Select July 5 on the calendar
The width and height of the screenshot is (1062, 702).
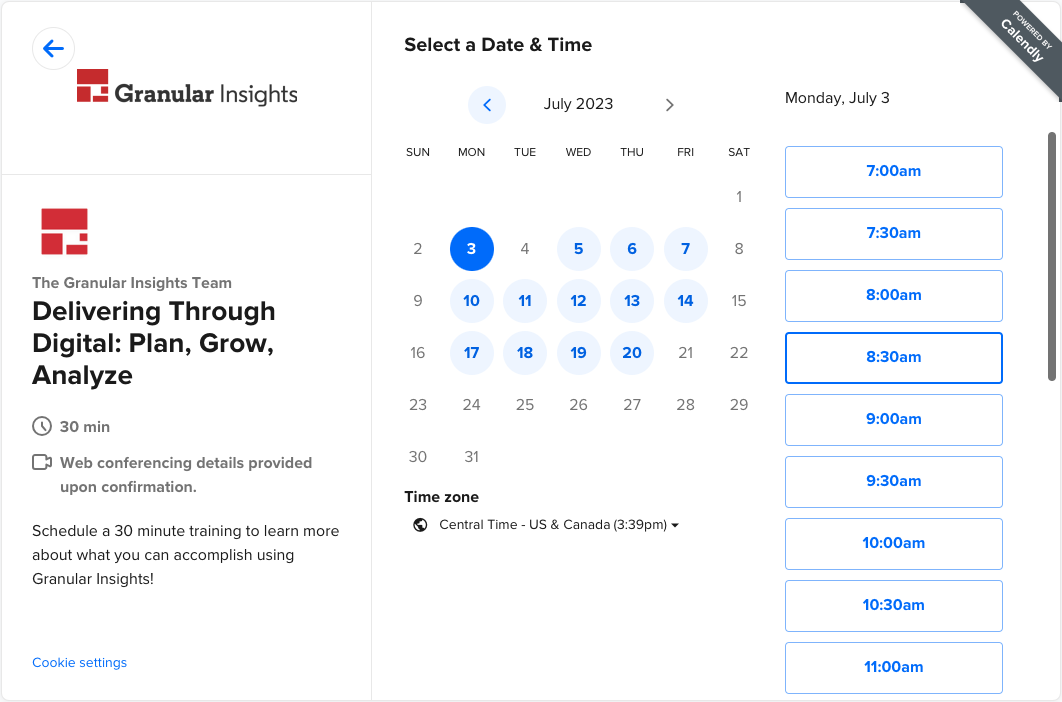[578, 249]
